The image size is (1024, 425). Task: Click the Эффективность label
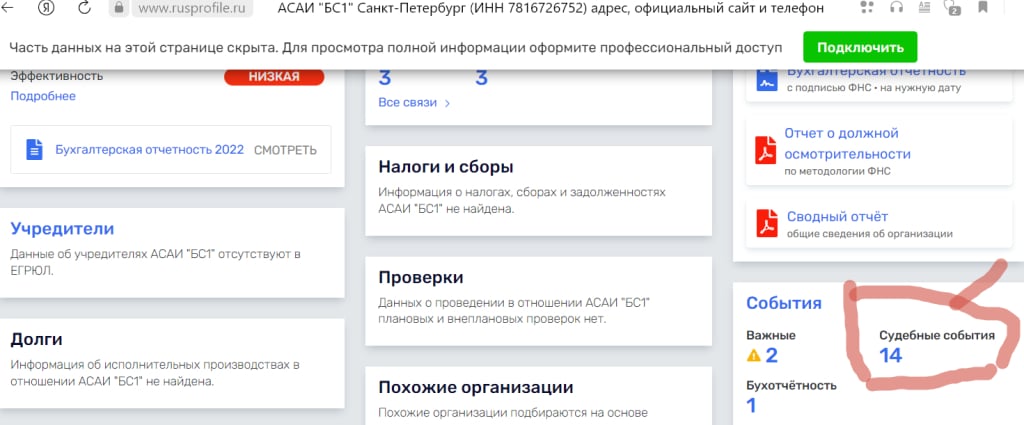point(57,76)
